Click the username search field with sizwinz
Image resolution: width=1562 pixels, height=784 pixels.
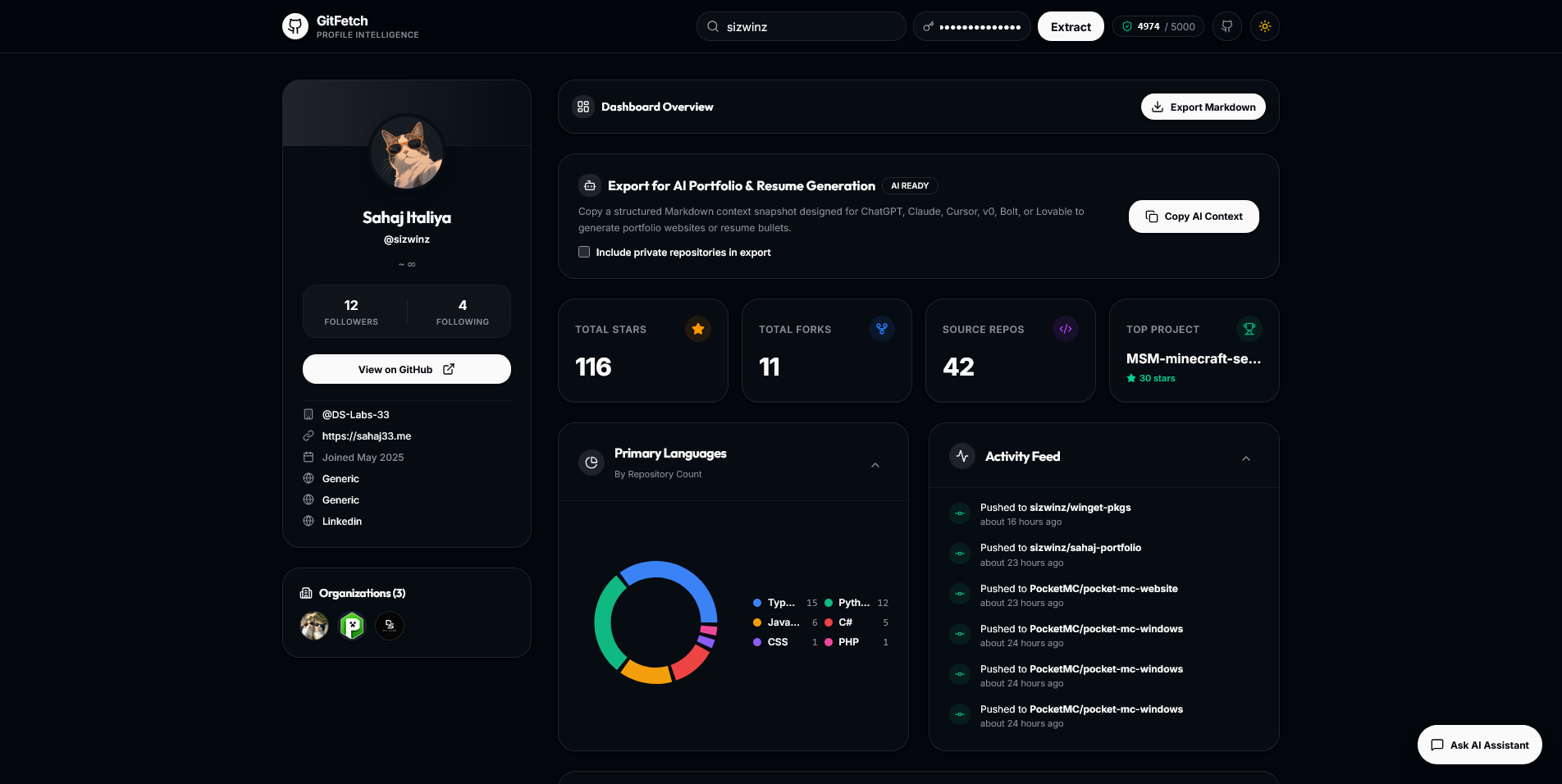pos(802,26)
